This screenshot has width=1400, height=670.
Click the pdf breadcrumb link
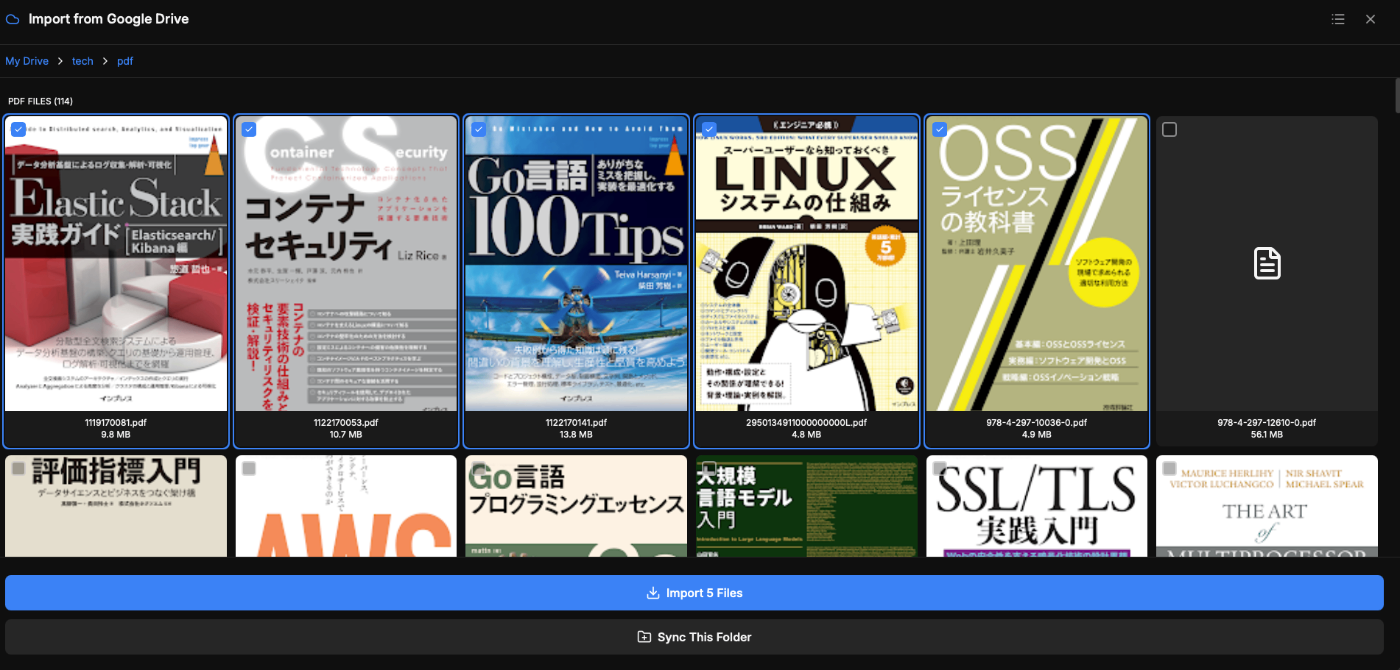[124, 61]
